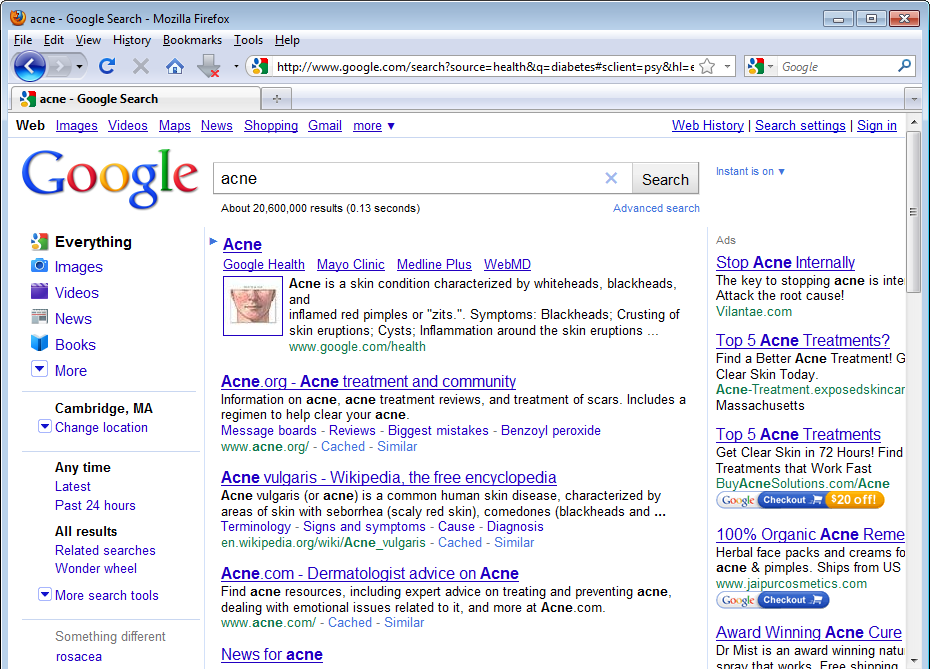This screenshot has height=669, width=930.
Task: Click the forward navigation arrow
Action: (60, 66)
